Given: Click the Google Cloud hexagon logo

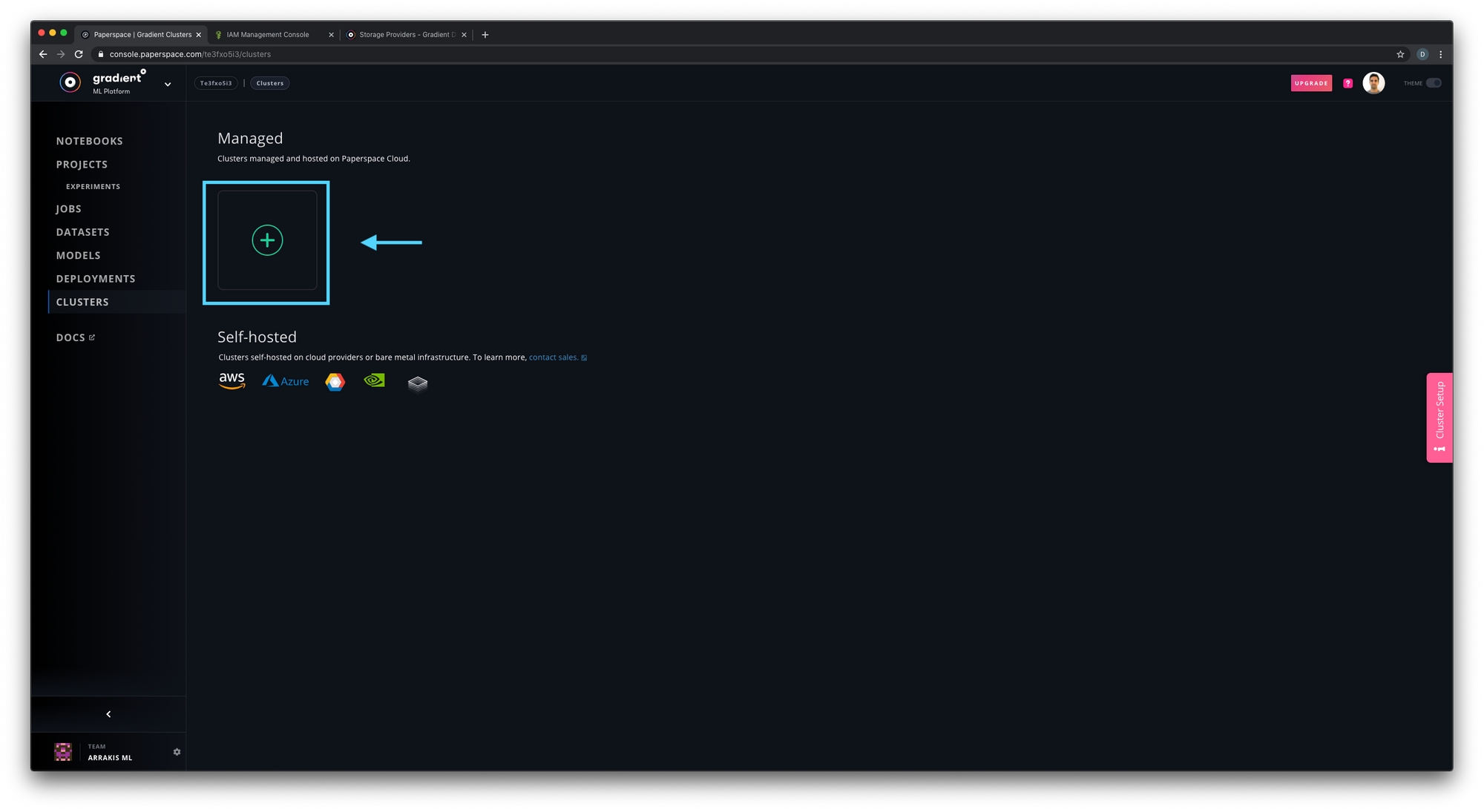Looking at the screenshot, I should click(x=335, y=382).
